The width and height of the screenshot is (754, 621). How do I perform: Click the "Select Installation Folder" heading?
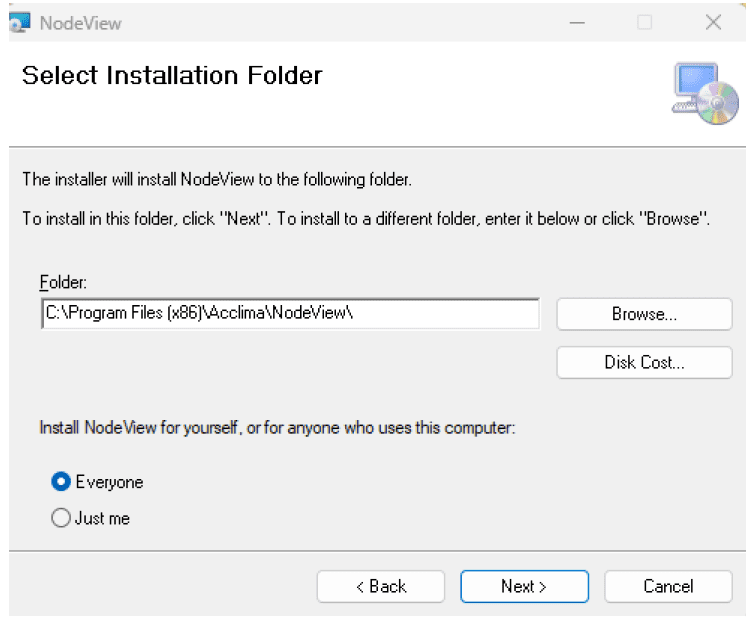[172, 76]
